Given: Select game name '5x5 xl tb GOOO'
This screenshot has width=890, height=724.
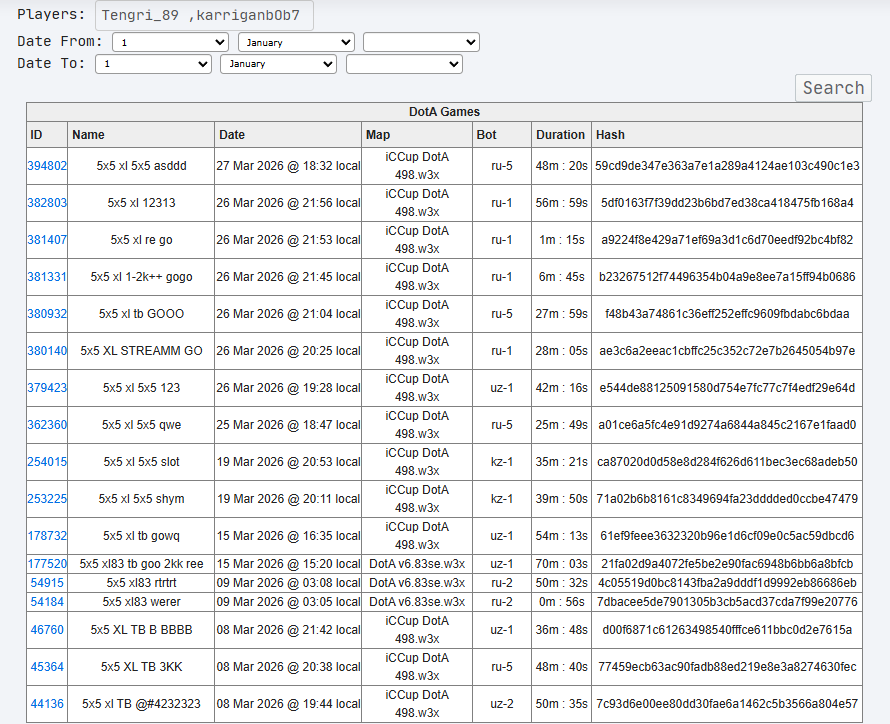Looking at the screenshot, I should [141, 314].
